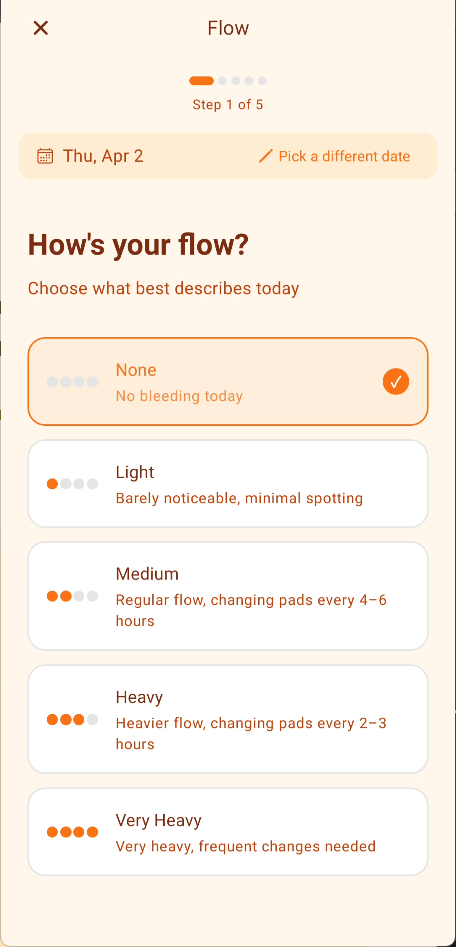The height and width of the screenshot is (947, 456).
Task: Click the three-dot Heavy intensity indicator
Action: click(x=72, y=719)
